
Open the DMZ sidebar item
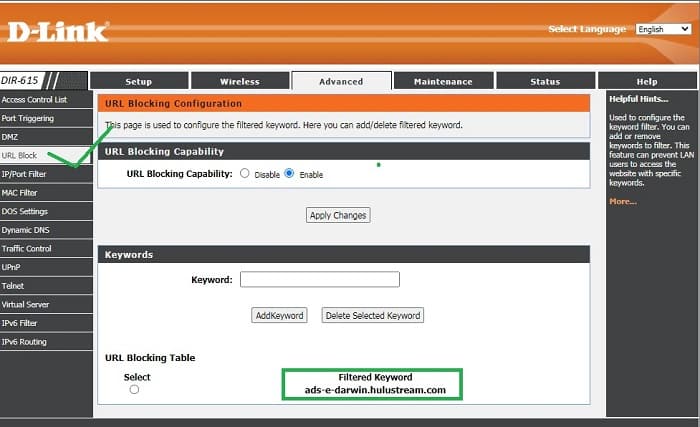point(46,137)
